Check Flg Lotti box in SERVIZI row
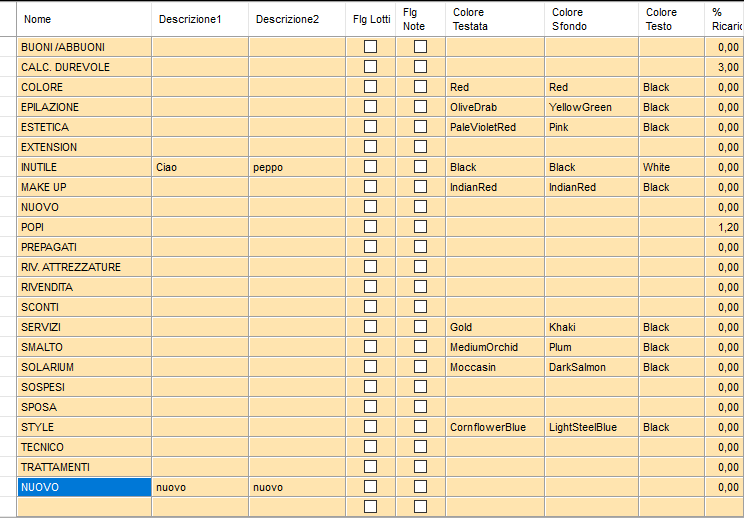 tap(370, 327)
